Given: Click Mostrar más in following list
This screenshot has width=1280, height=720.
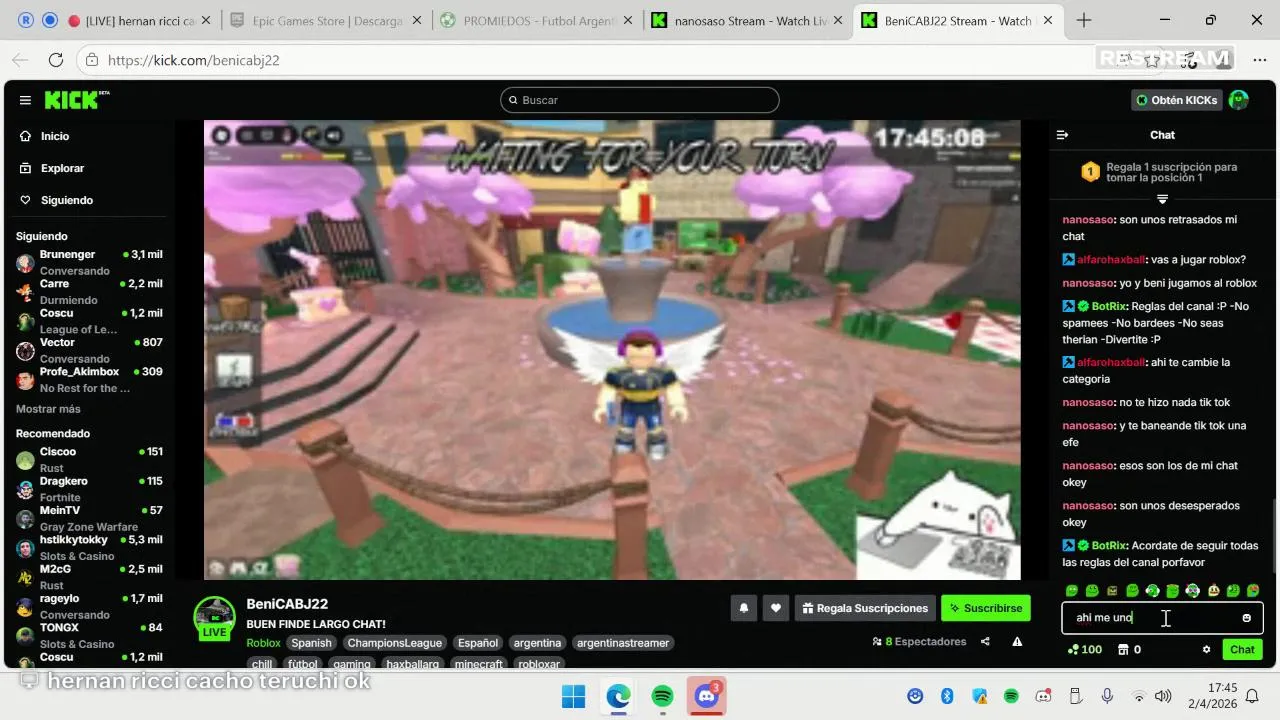Looking at the screenshot, I should [48, 409].
